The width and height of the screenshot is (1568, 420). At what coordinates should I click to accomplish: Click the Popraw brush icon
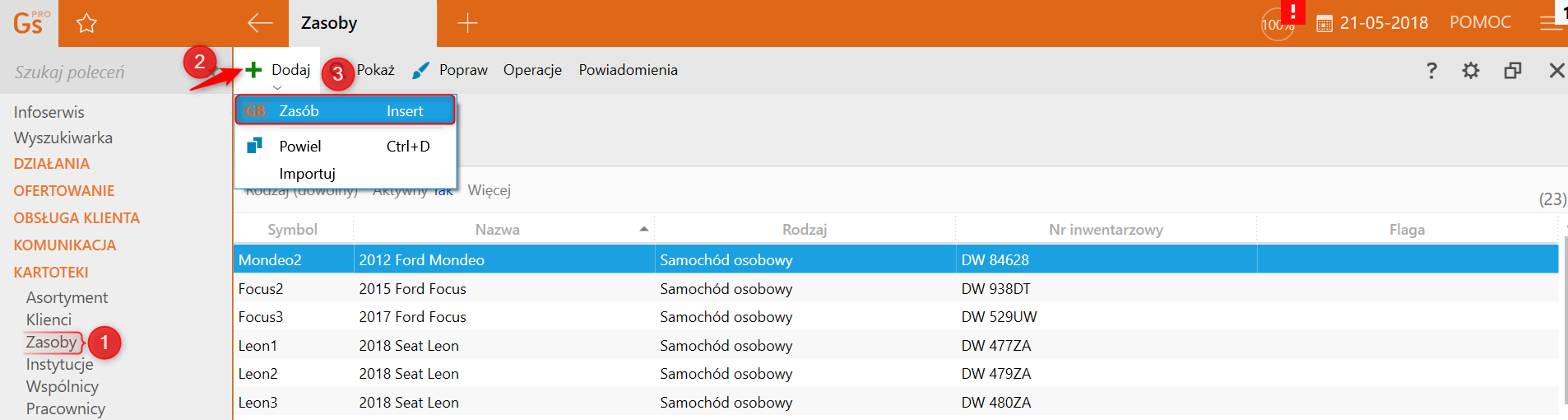[x=420, y=71]
